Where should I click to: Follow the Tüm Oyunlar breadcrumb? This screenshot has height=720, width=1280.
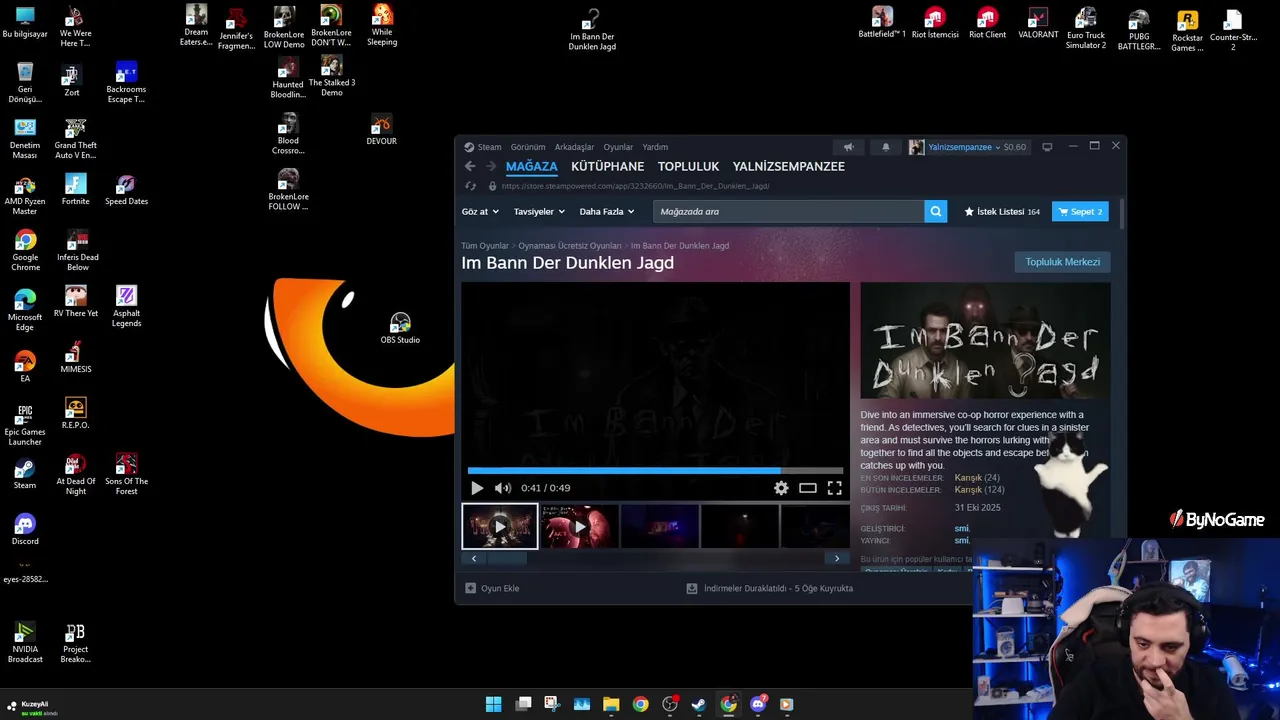(x=485, y=245)
